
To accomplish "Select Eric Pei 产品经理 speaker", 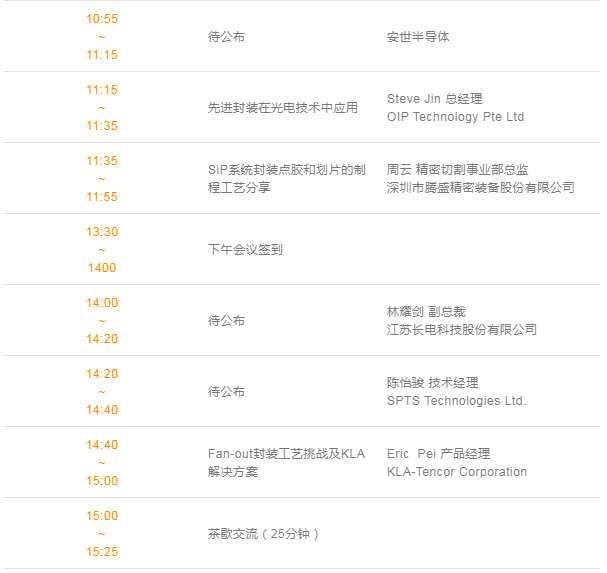I will tap(438, 454).
